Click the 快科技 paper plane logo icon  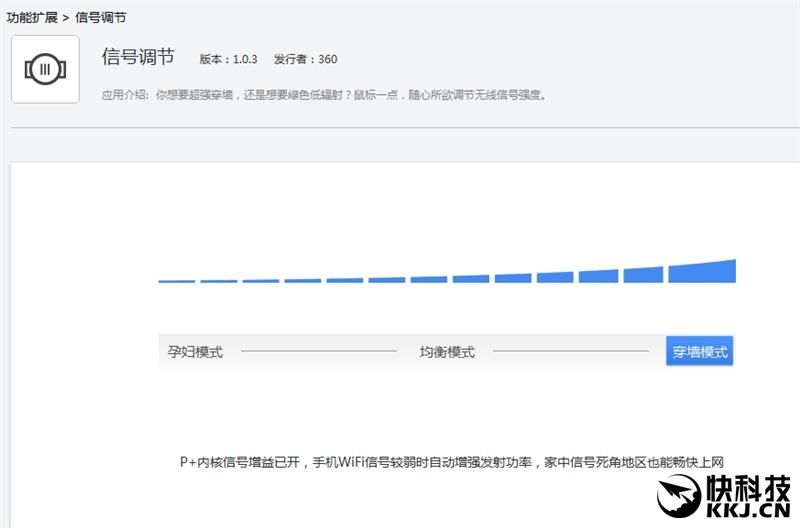(x=679, y=495)
